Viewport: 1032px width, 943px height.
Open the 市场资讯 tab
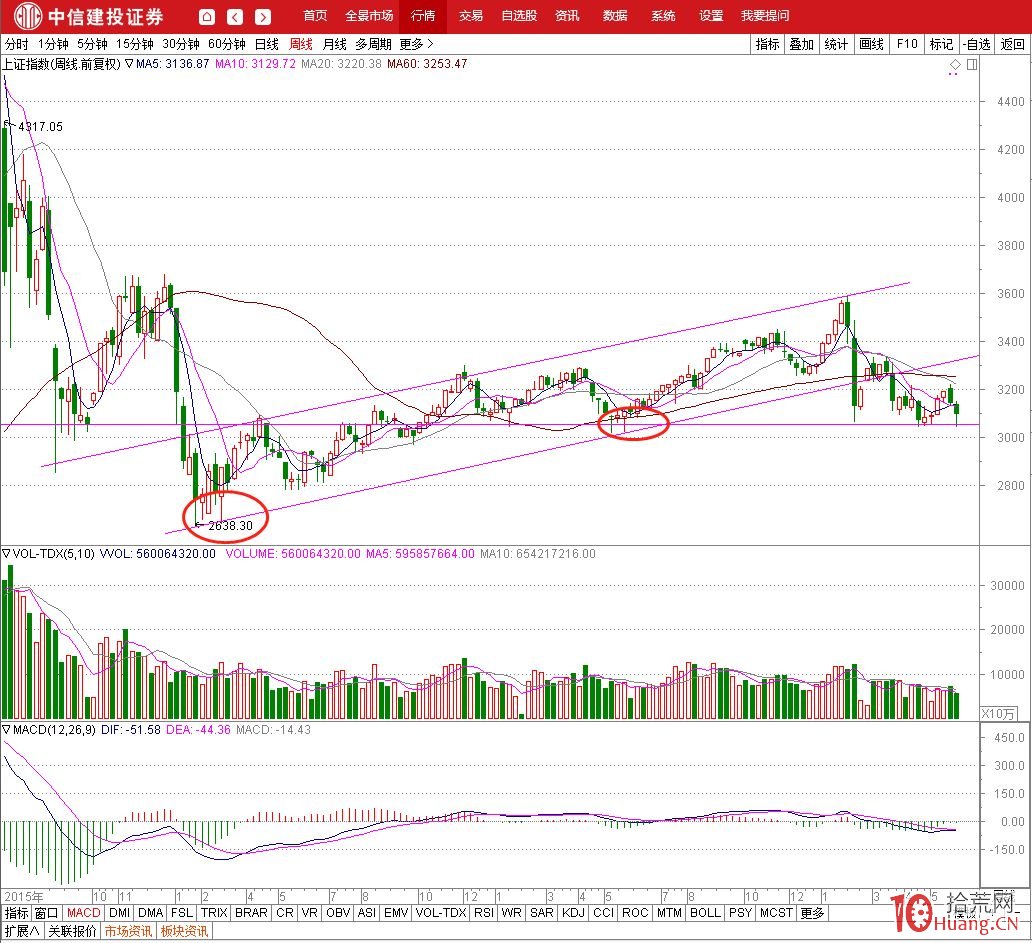point(128,931)
